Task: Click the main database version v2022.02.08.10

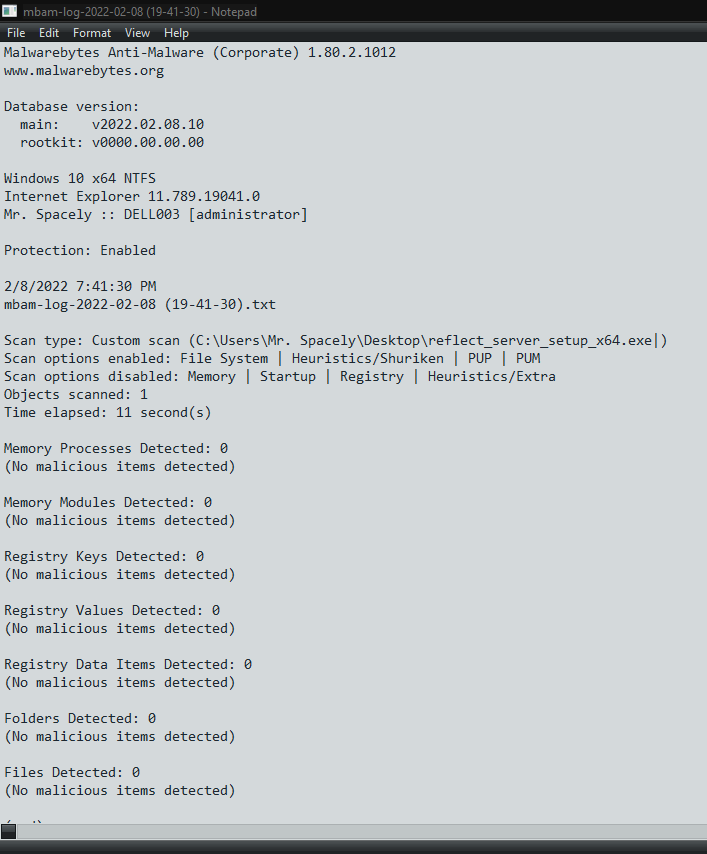Action: pos(148,125)
